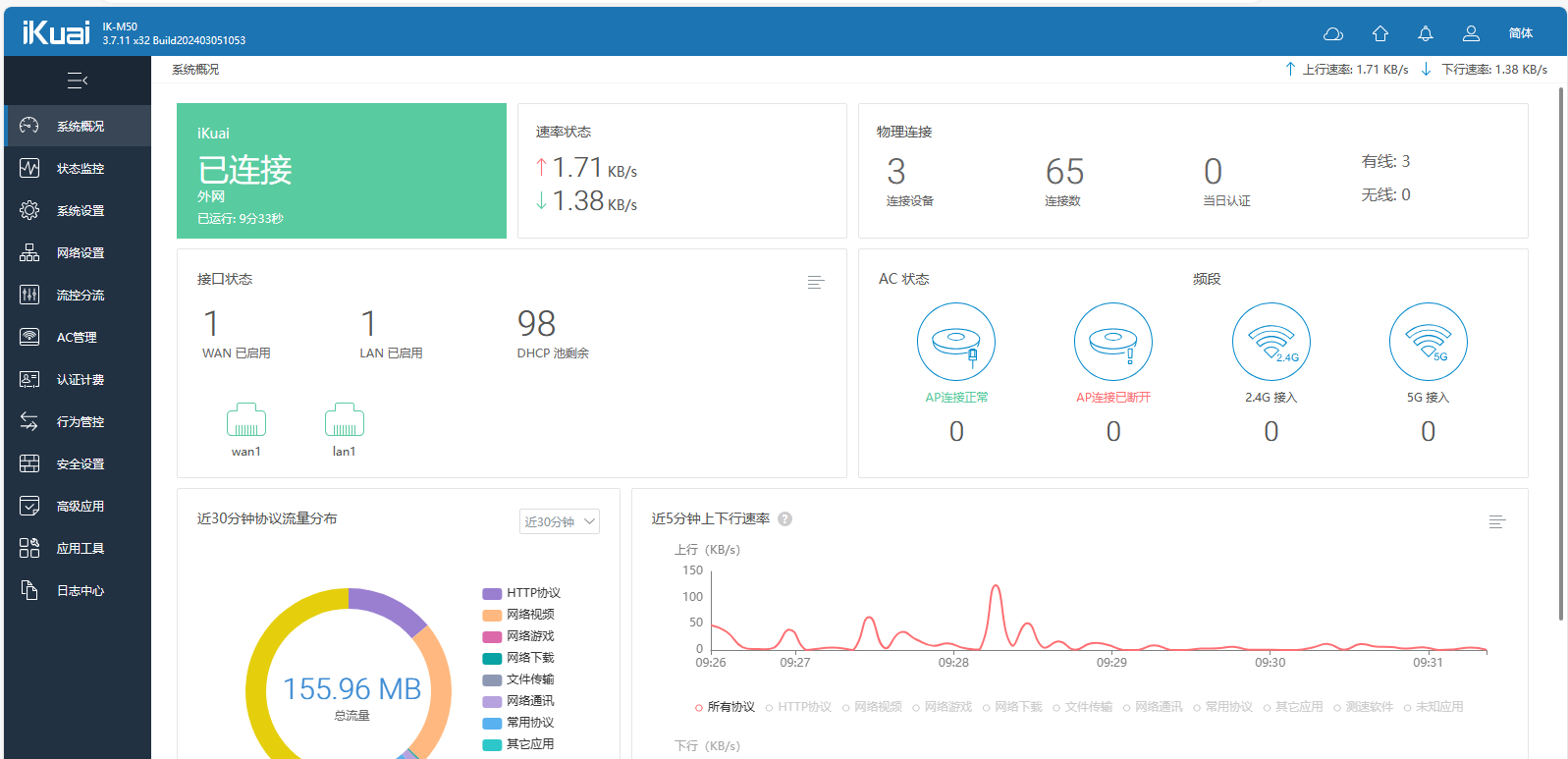Click HTTP协议 purple swatch in donut legend
The image size is (1568, 759).
tap(492, 593)
